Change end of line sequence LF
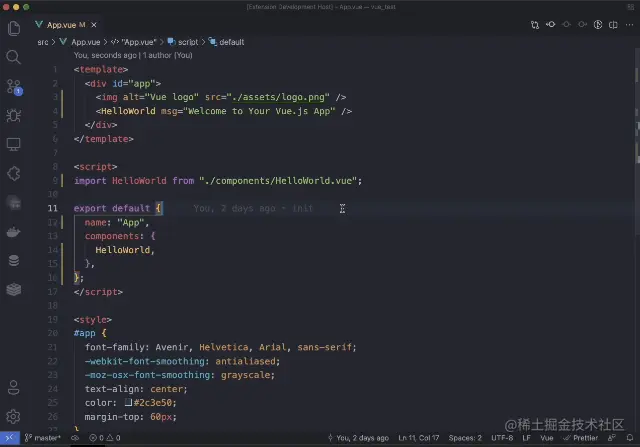 [x=526, y=438]
